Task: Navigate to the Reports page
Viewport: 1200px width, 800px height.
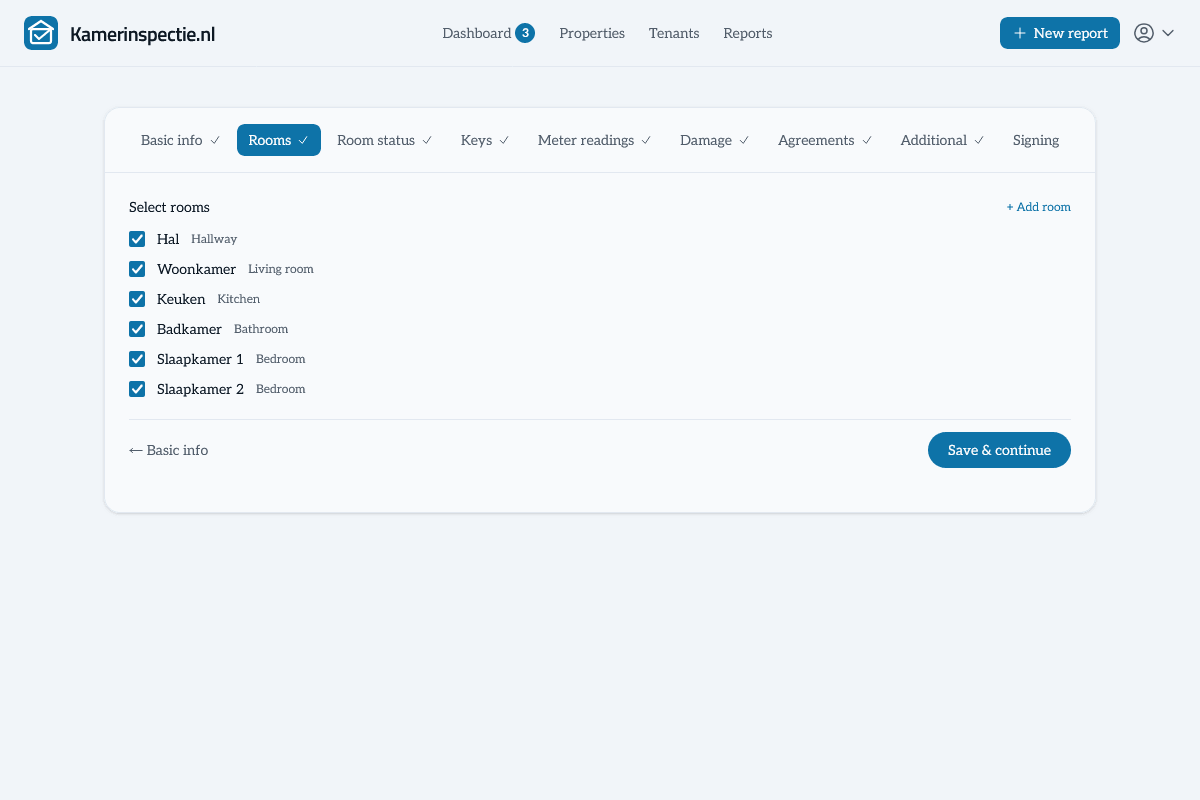Action: (748, 33)
